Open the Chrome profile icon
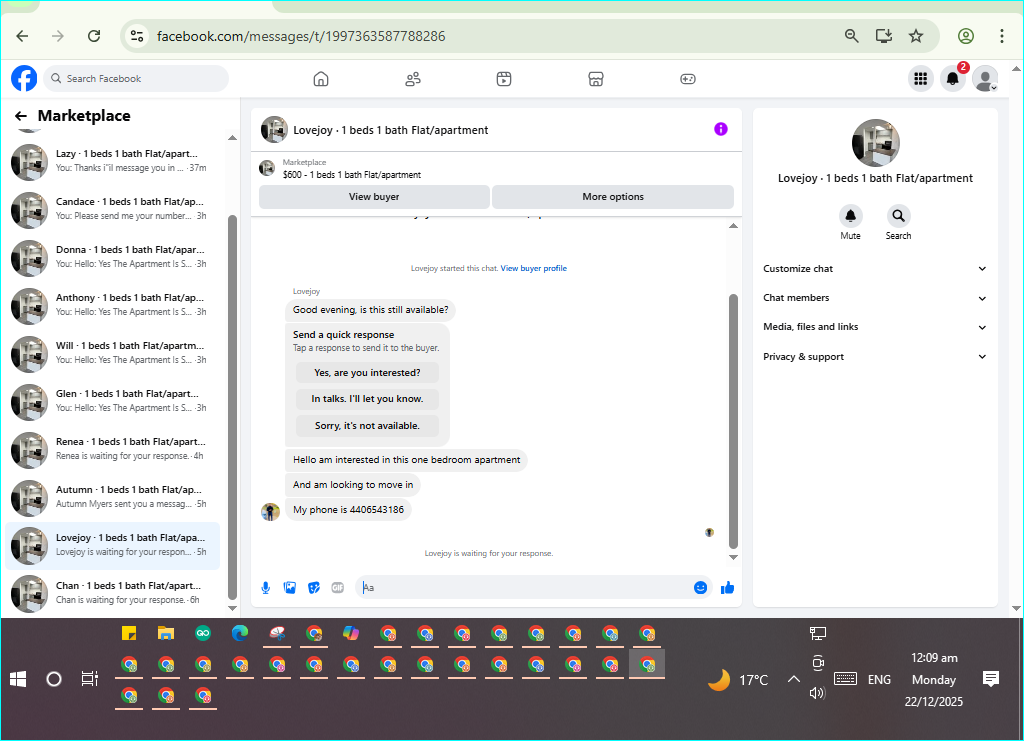Image resolution: width=1024 pixels, height=741 pixels. tap(966, 36)
